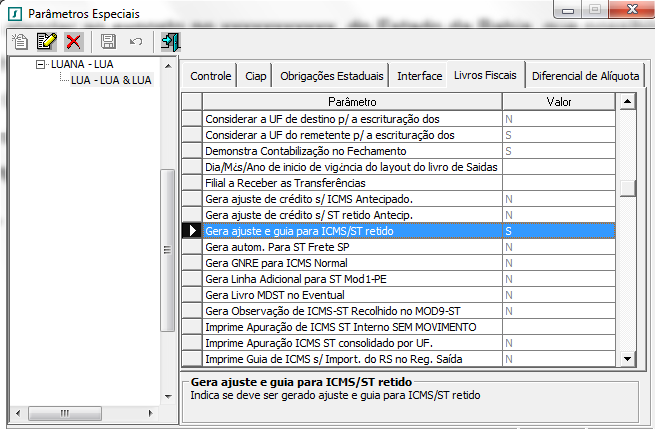Viewport: 655px width, 431px height.
Task: Click tree panel horizontal scrollbar thumb
Action: [65, 413]
